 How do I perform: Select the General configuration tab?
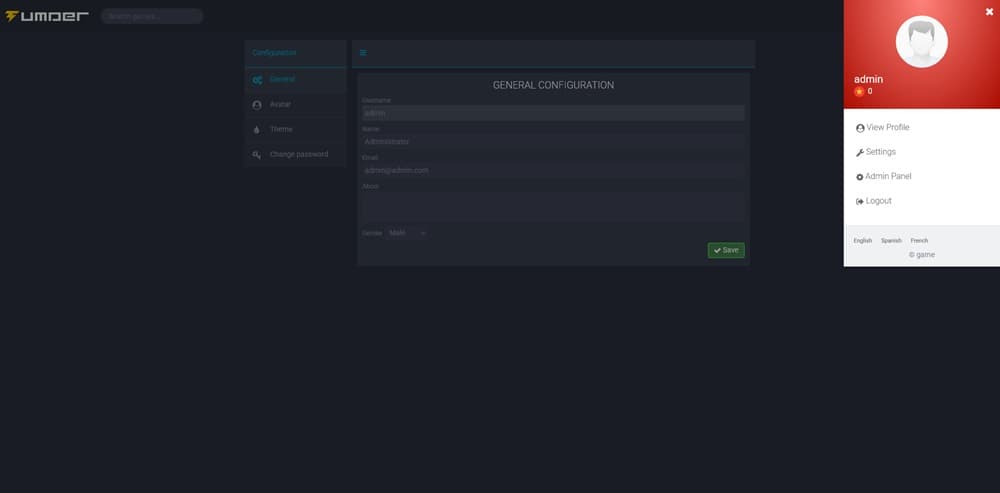pyautogui.click(x=282, y=79)
